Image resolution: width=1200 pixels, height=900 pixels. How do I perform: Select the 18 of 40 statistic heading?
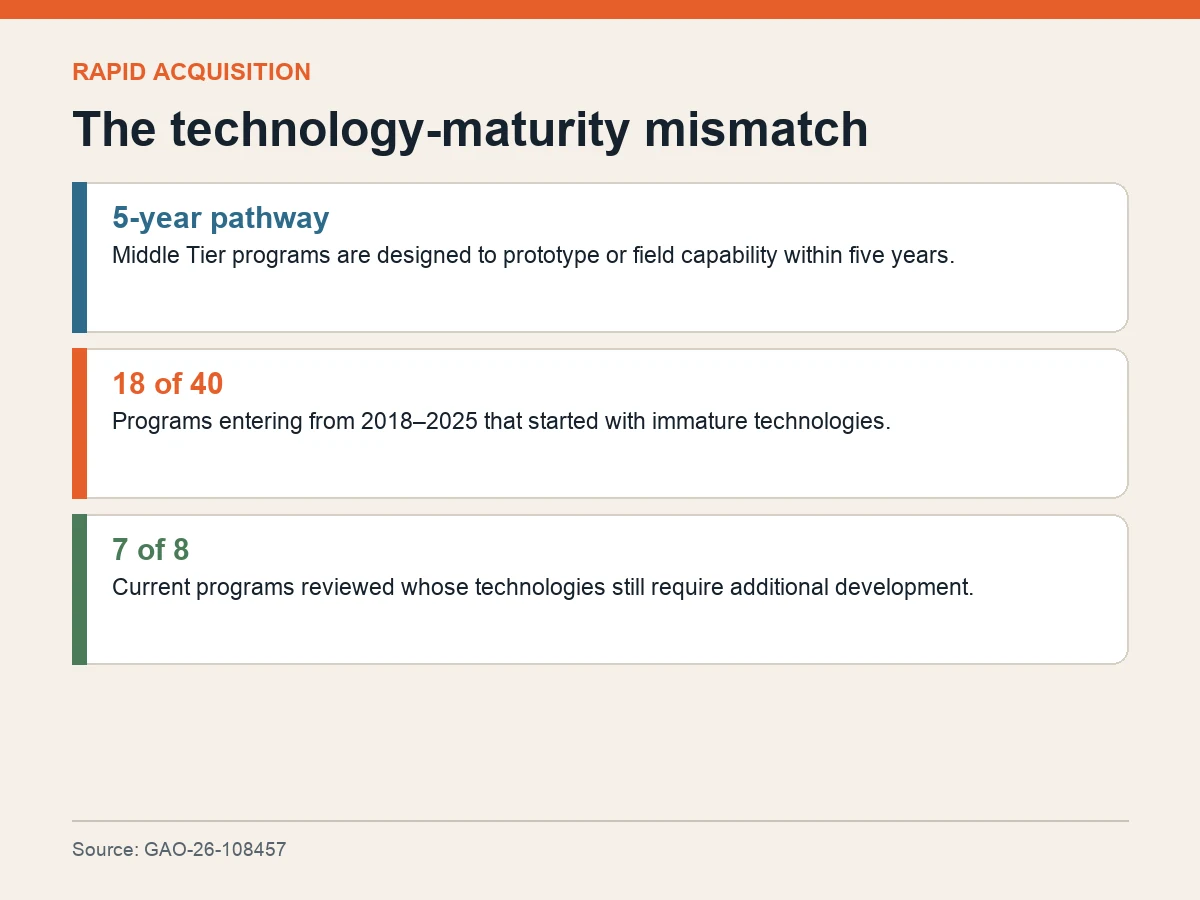point(167,383)
